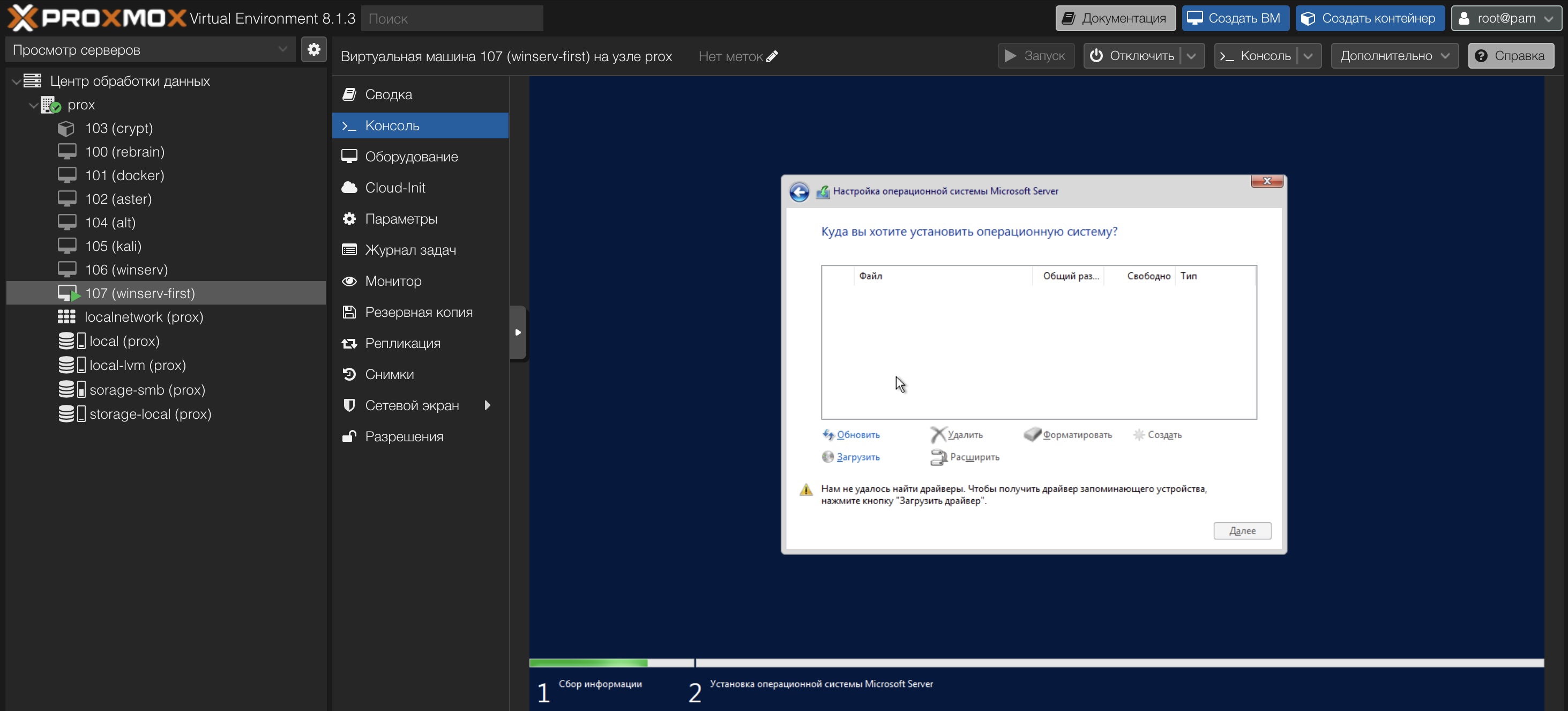Collapse the prox node tree
Image resolution: width=1568 pixels, height=711 pixels.
click(33, 106)
